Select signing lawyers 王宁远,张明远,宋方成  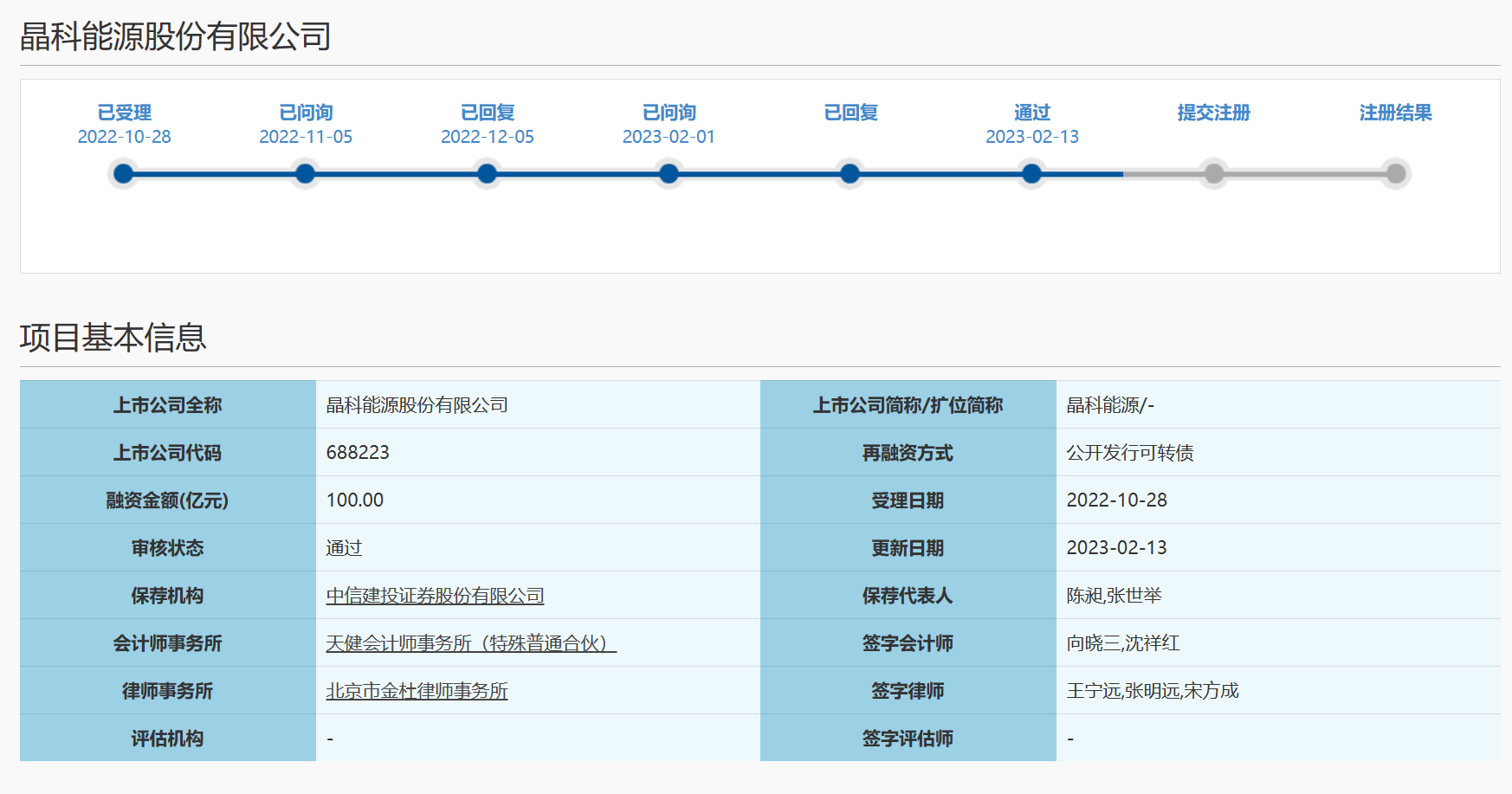[x=1153, y=691]
